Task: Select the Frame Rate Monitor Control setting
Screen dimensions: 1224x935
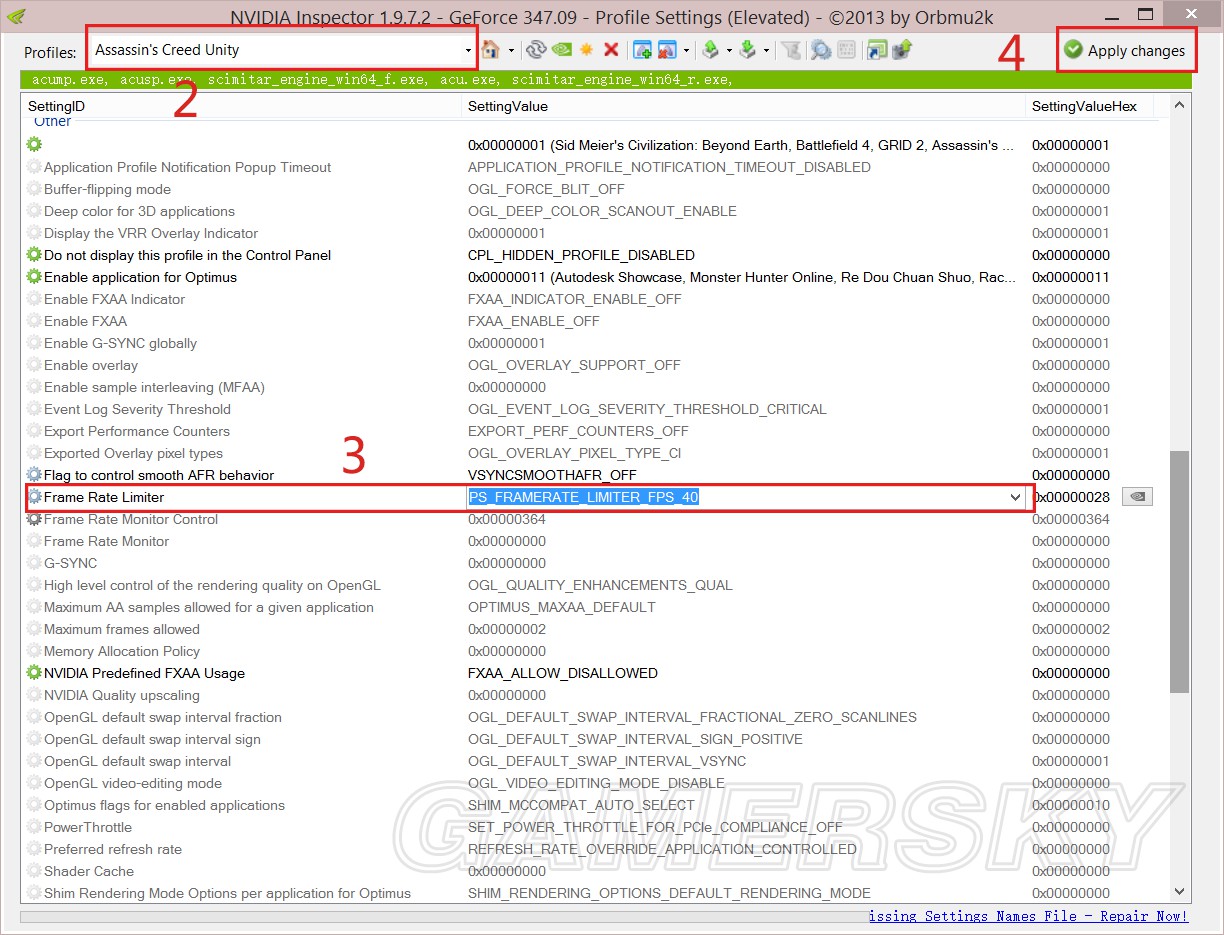Action: tap(131, 519)
